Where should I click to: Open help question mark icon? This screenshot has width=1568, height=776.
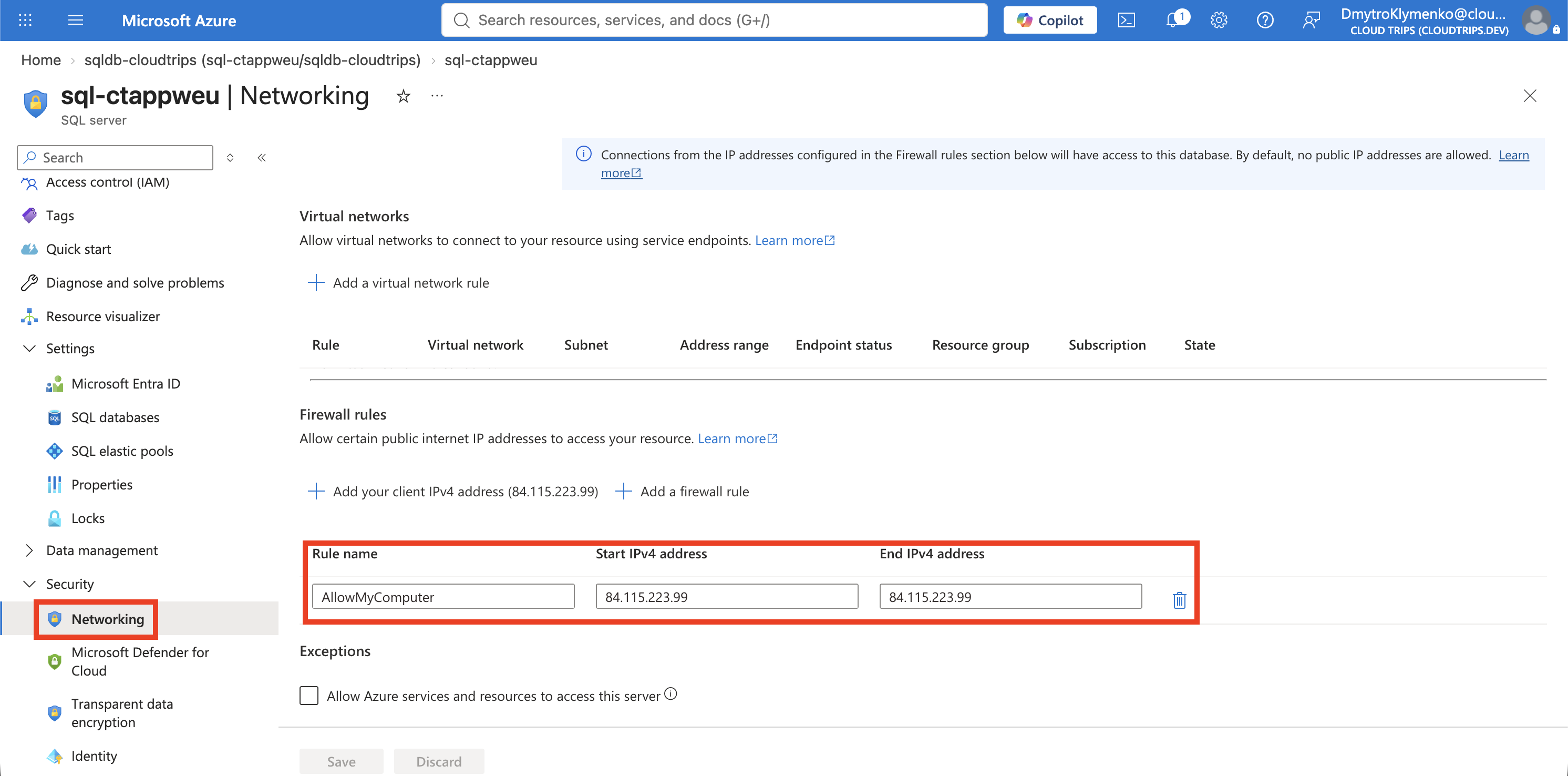tap(1265, 20)
